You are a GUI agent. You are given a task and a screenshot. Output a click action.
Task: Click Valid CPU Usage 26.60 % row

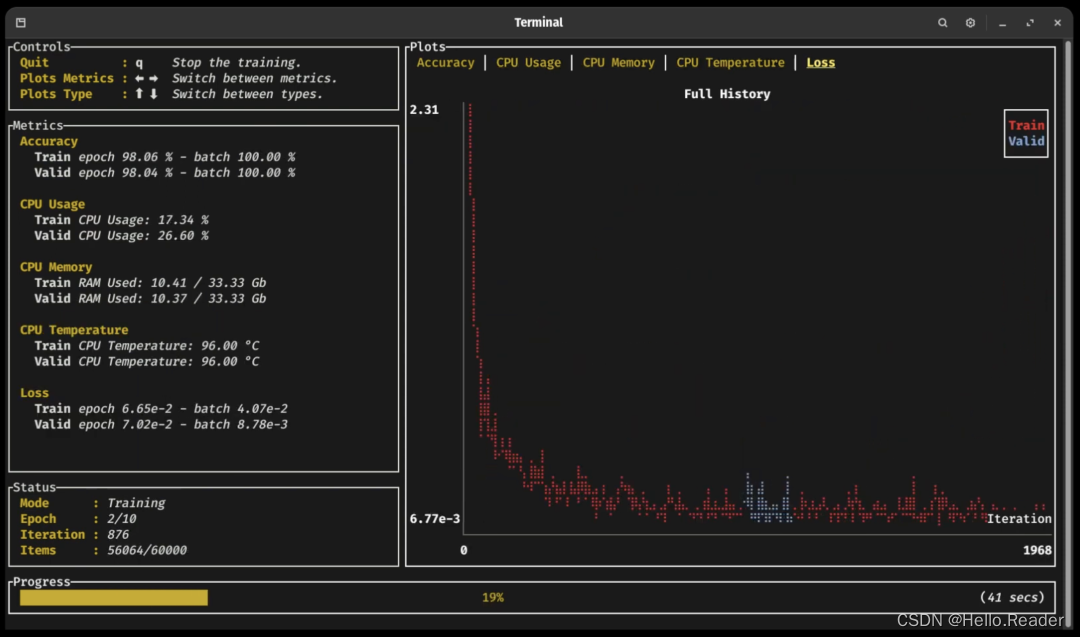[121, 236]
